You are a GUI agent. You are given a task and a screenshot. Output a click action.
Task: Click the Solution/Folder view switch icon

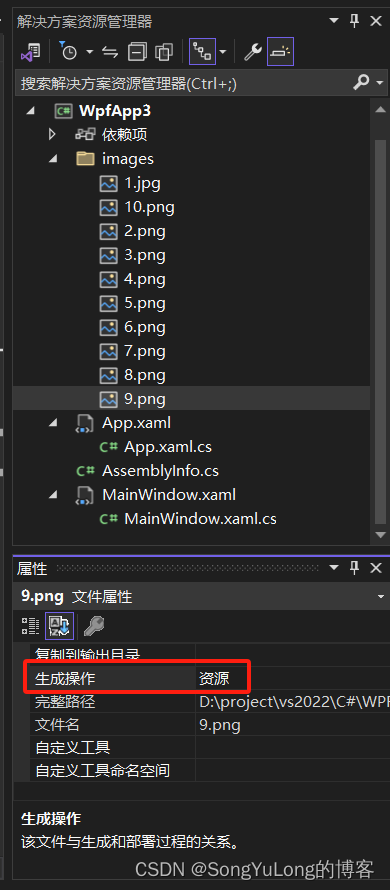(x=31, y=52)
